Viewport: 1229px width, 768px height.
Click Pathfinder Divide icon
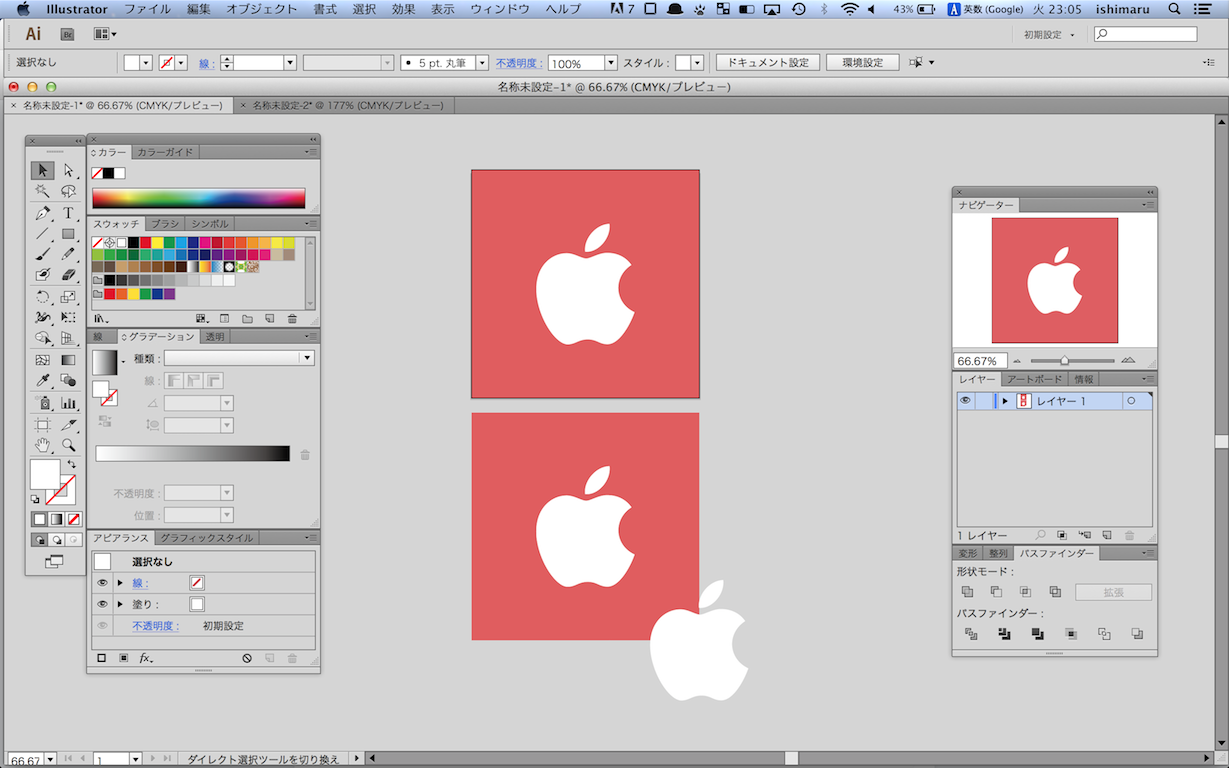click(970, 634)
